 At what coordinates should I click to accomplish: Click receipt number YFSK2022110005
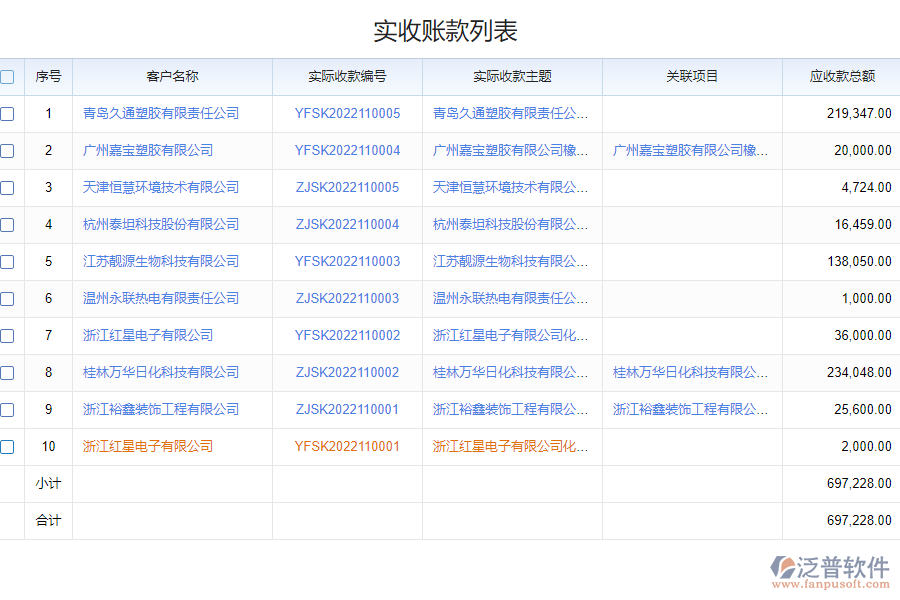click(x=346, y=113)
